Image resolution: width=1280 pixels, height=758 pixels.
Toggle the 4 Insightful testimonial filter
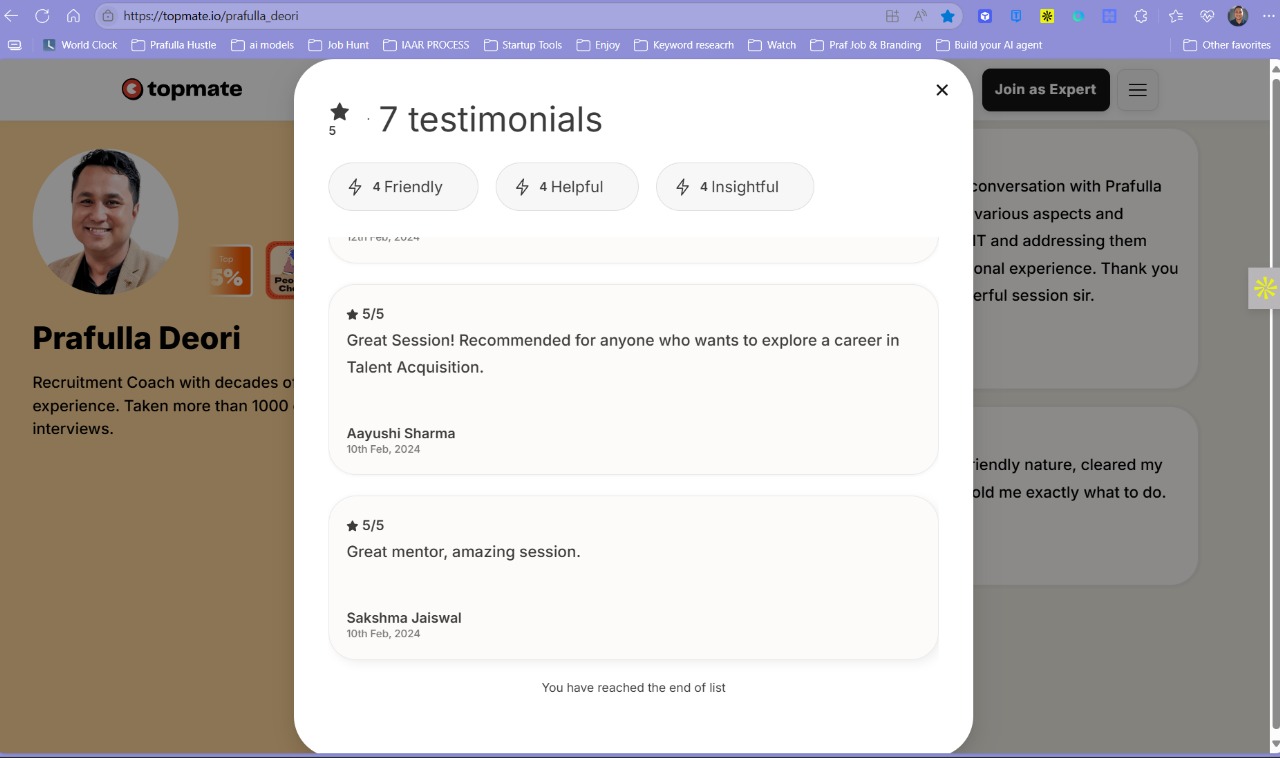734,186
